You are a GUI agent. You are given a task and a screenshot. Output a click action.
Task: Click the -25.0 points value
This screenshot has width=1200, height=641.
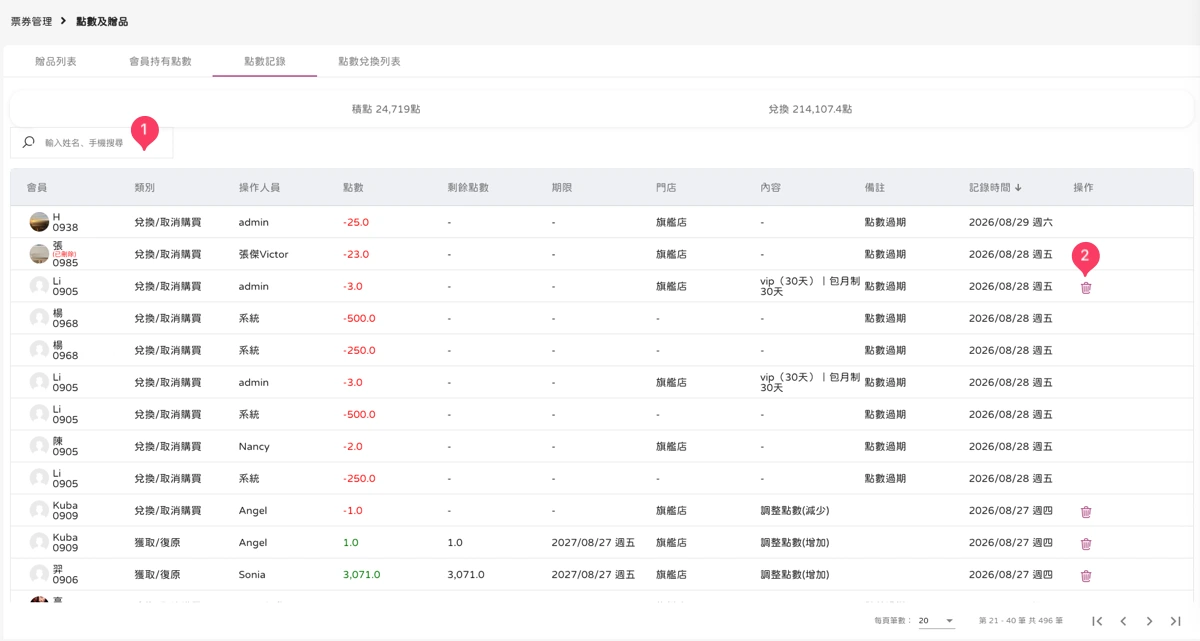coord(356,222)
